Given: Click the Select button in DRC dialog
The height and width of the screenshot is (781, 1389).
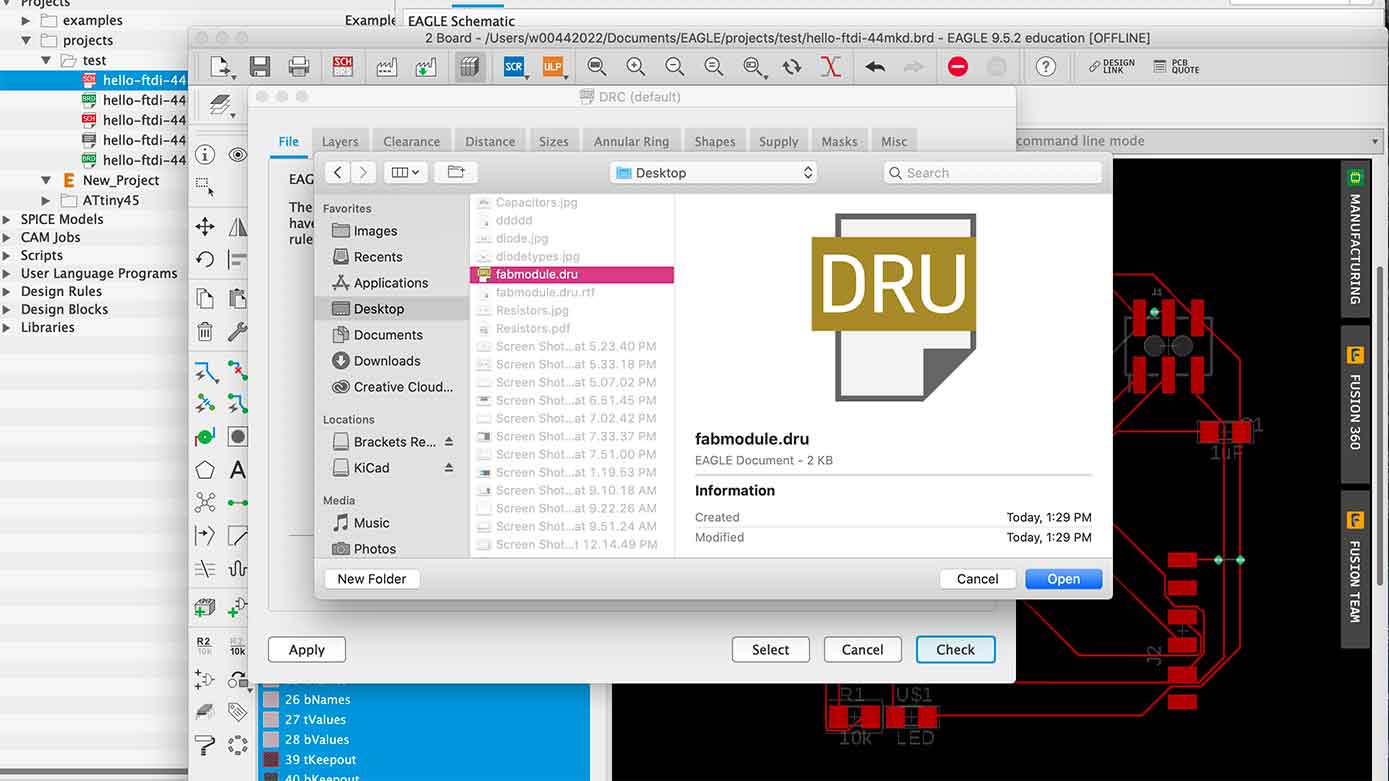Looking at the screenshot, I should point(770,650).
